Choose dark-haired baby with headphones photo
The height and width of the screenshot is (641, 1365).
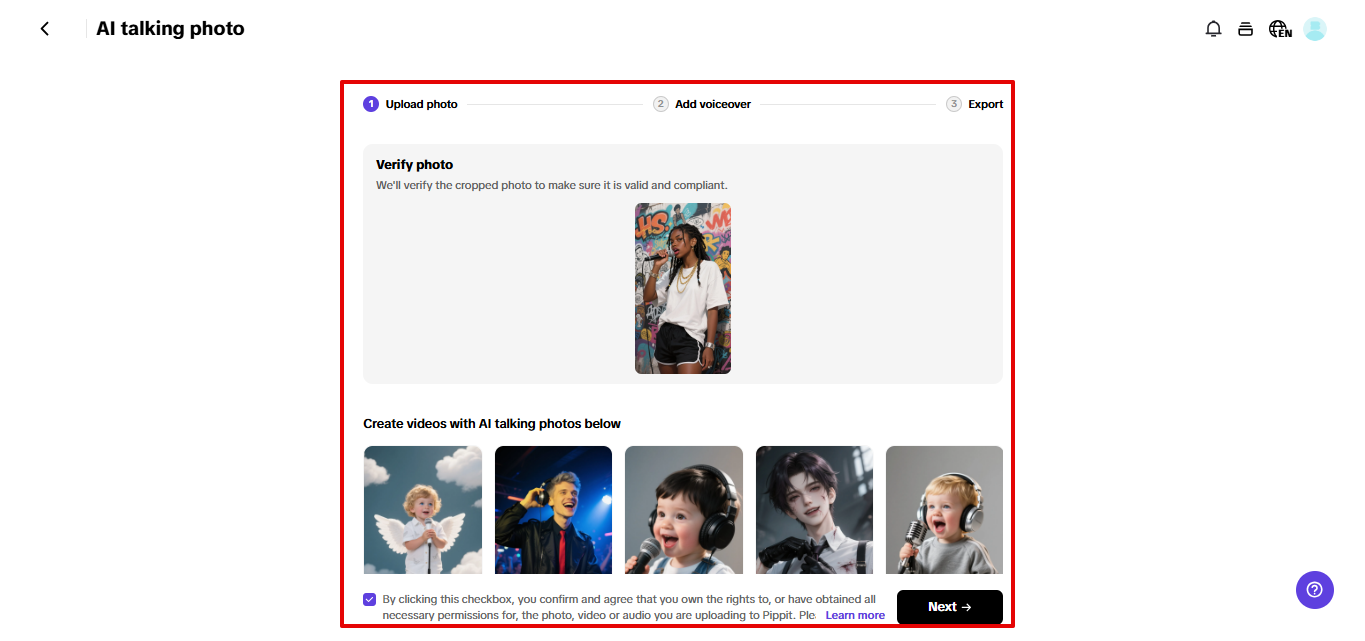click(684, 510)
